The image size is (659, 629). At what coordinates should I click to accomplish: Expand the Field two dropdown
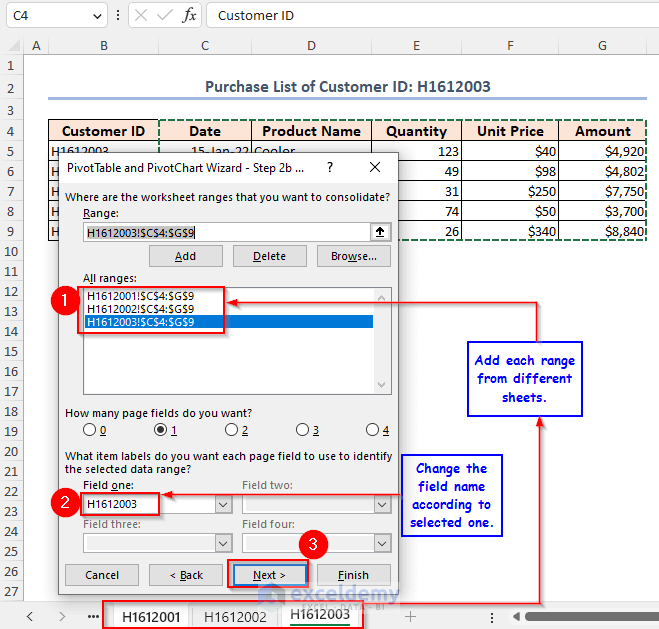(382, 504)
